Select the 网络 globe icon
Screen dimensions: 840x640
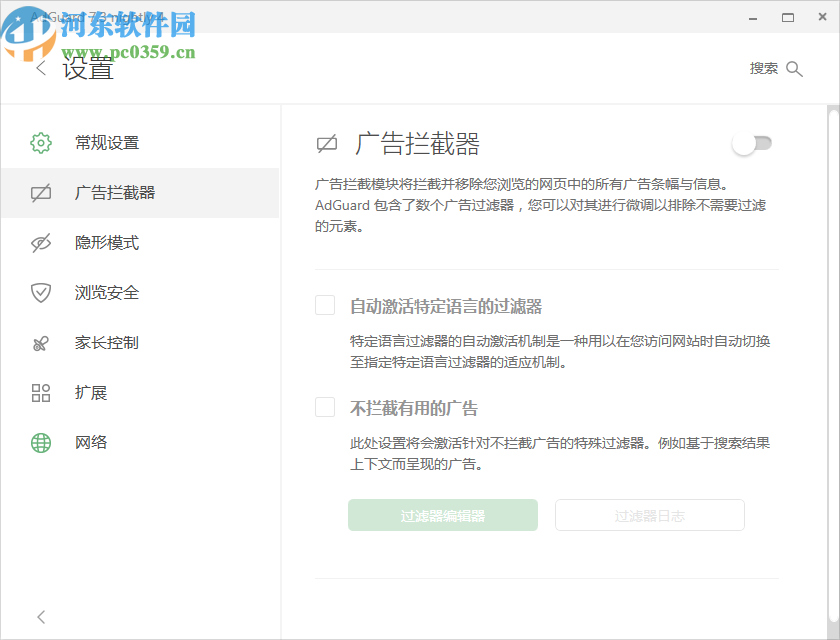click(x=40, y=442)
